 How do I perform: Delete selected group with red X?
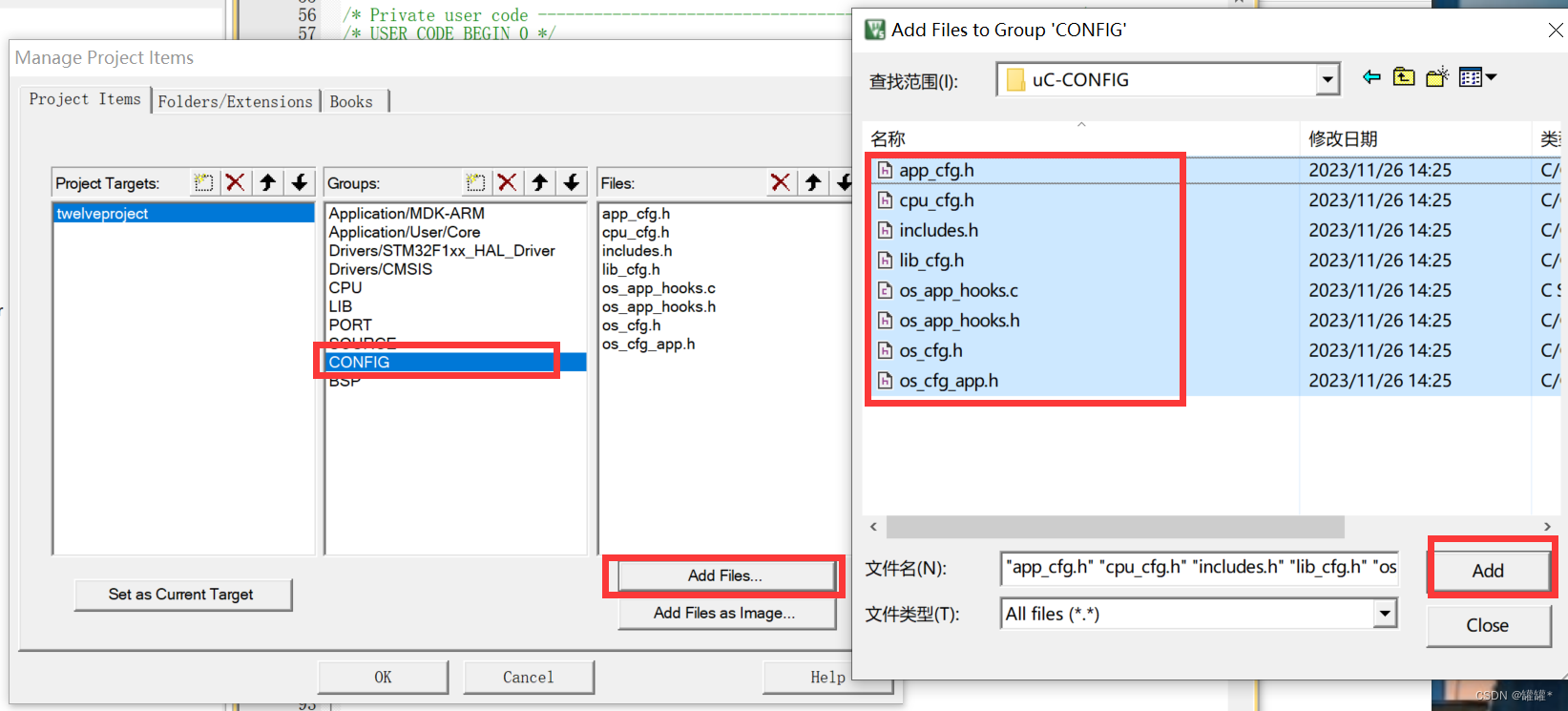(x=508, y=182)
